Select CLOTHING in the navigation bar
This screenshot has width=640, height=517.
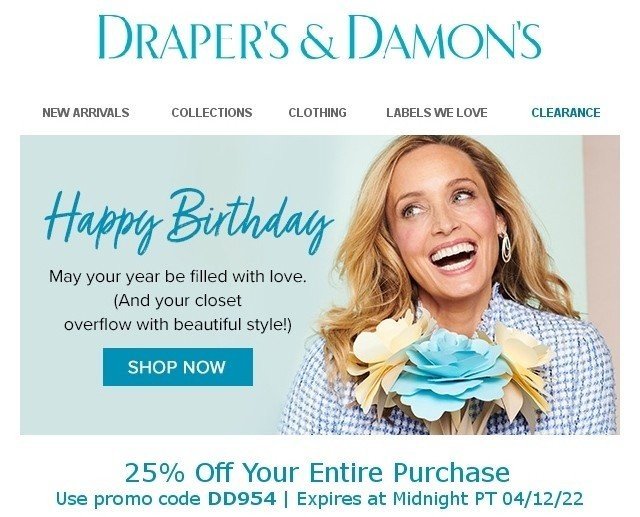pos(318,113)
